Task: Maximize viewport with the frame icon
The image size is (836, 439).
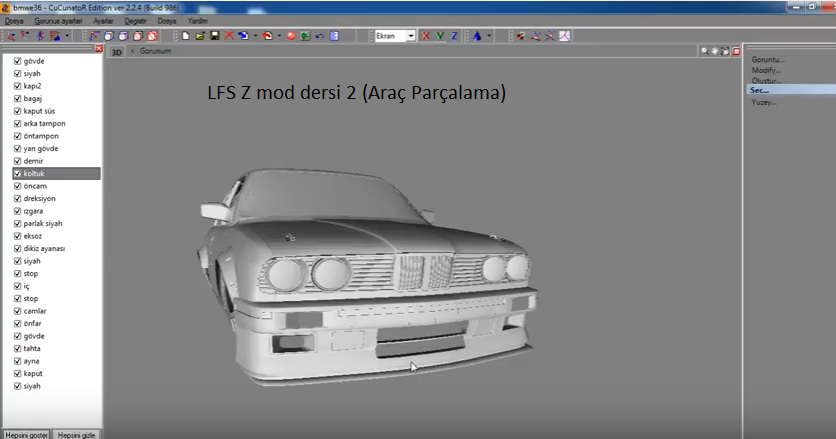Action: tap(725, 51)
